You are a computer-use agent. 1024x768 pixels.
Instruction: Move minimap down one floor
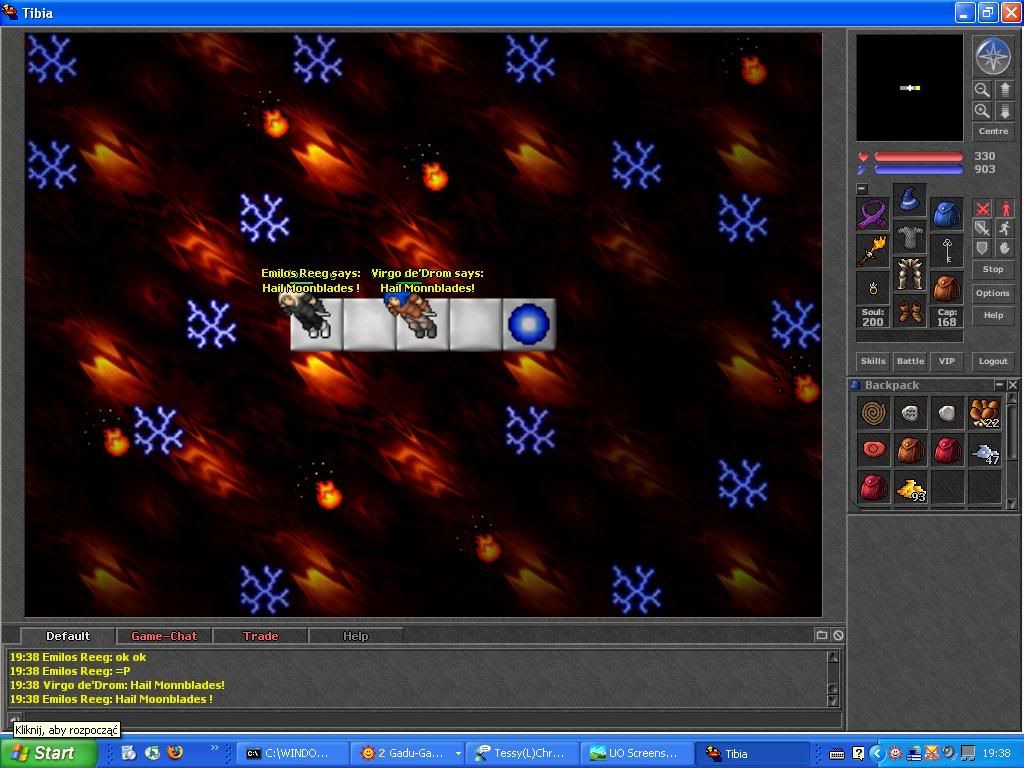1004,111
